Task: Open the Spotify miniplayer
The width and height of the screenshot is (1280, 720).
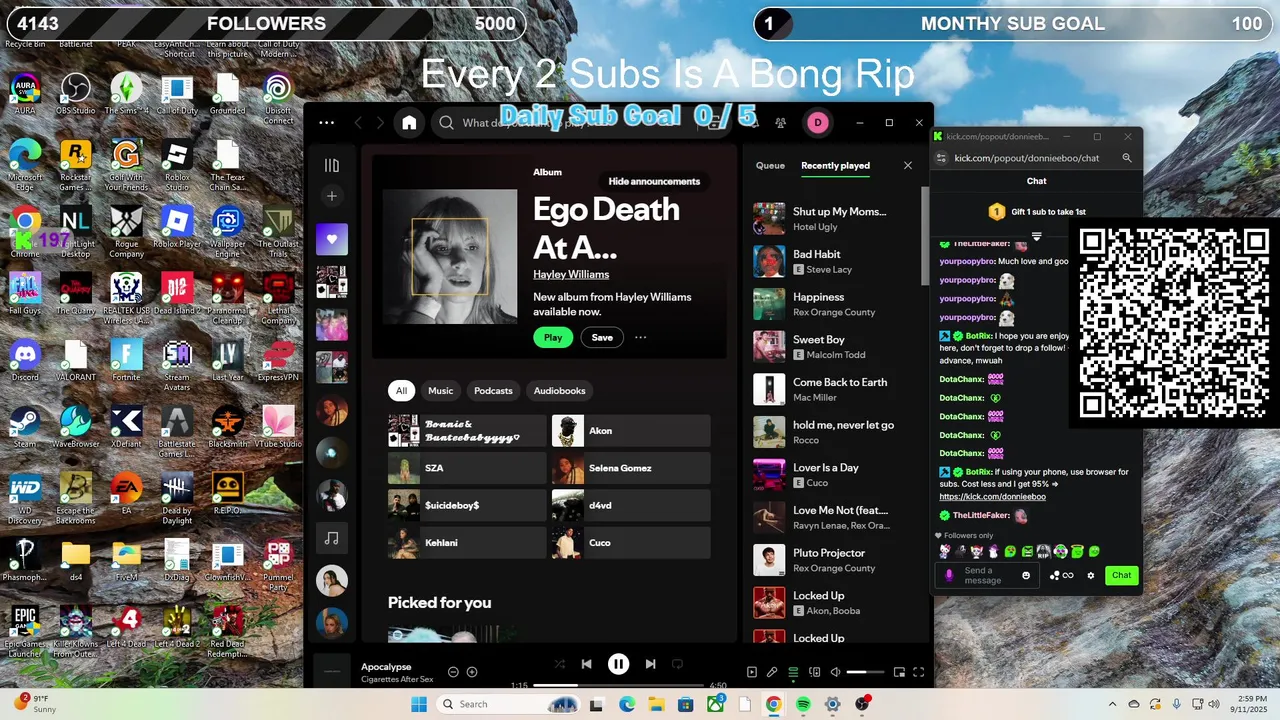Action: click(899, 672)
